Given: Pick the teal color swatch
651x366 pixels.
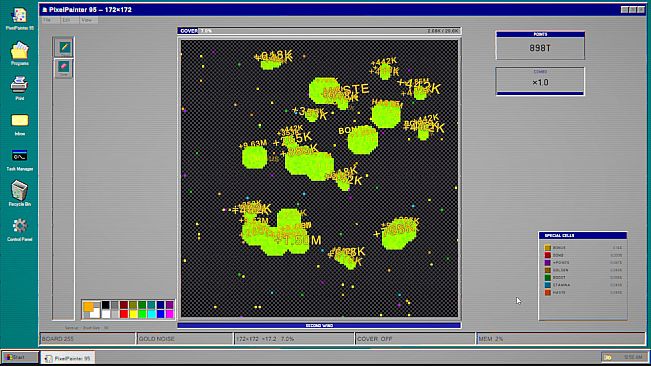Looking at the screenshot, I should 151,305.
